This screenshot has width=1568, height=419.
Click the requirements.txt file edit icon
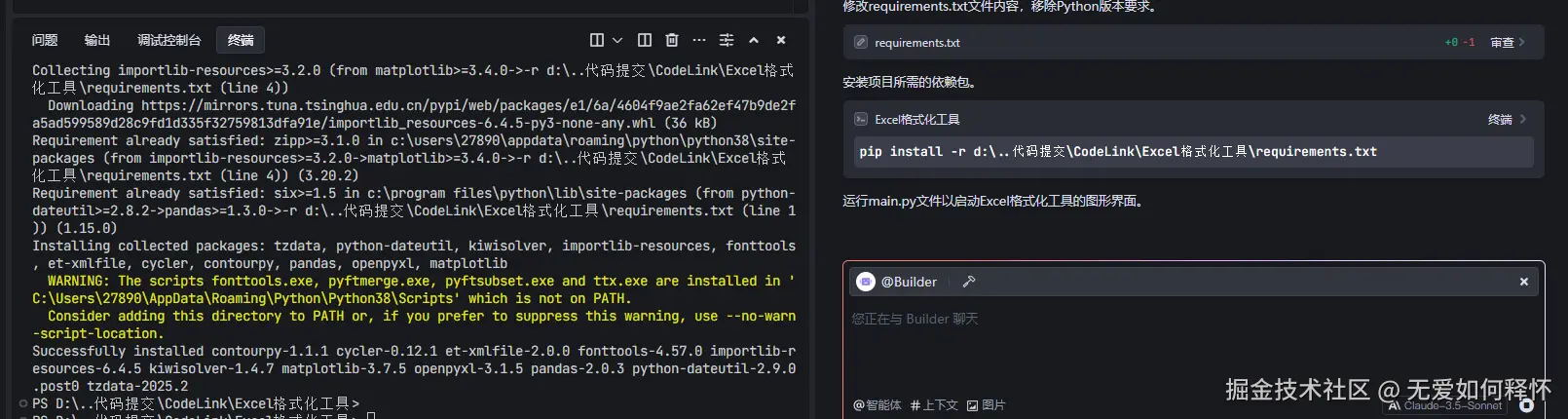point(861,43)
